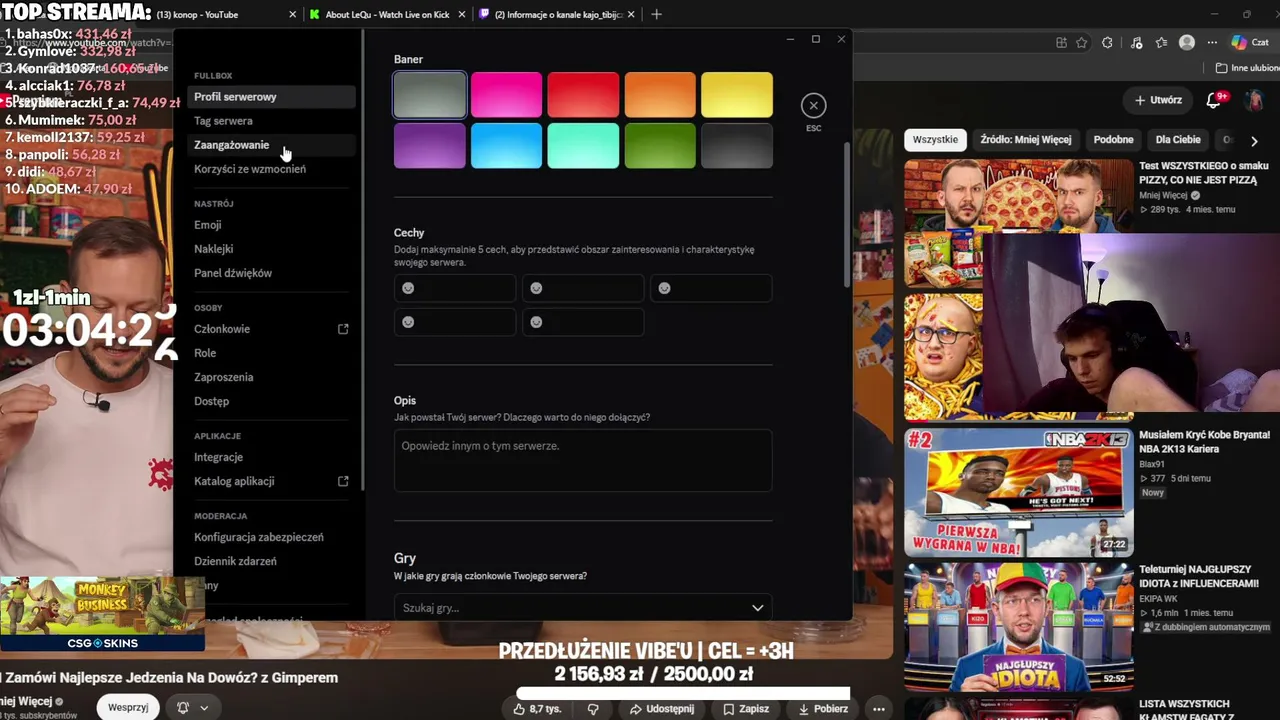
Task: Select the green banner color swatch
Action: (x=660, y=146)
